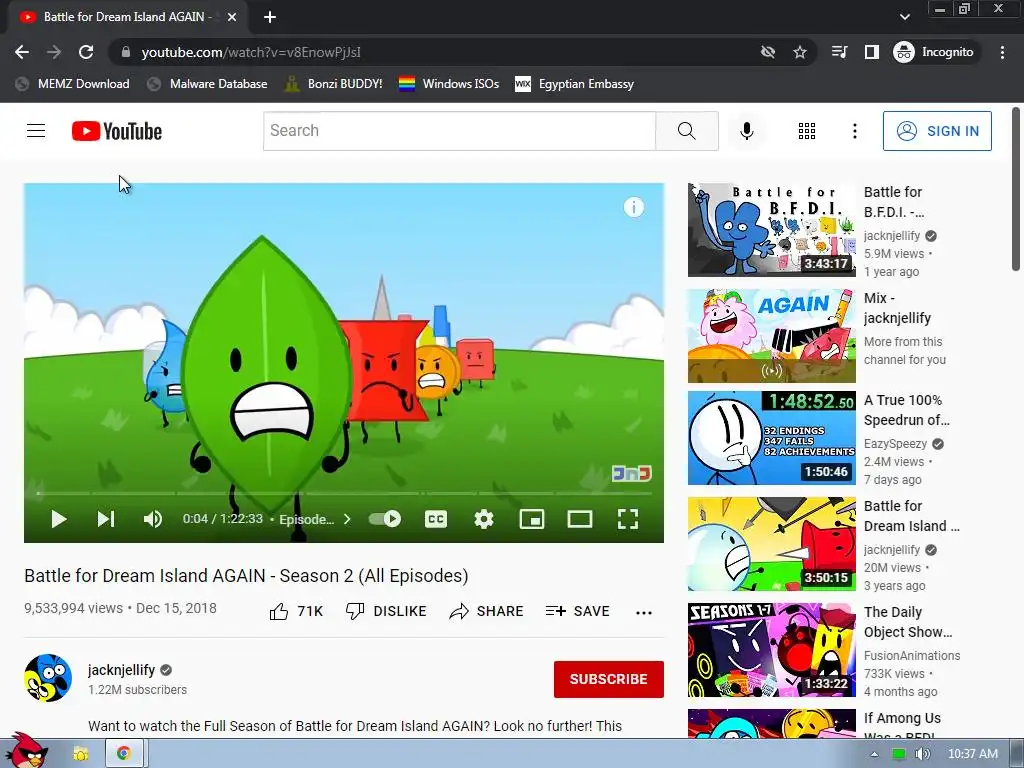Like the video with 71K thumbs up
1024x768 pixels.
(296, 611)
